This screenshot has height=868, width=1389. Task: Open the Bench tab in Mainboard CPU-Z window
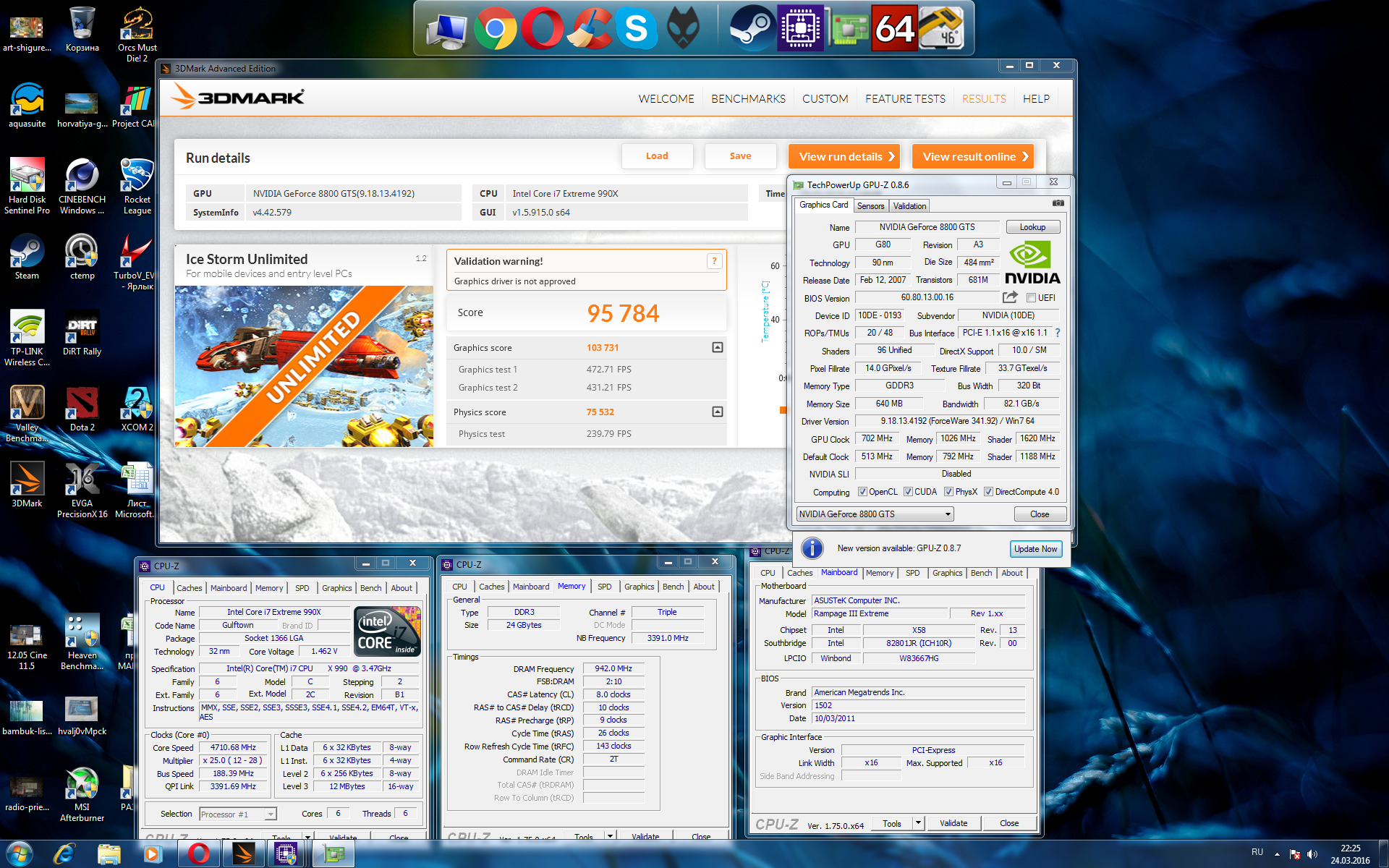981,573
